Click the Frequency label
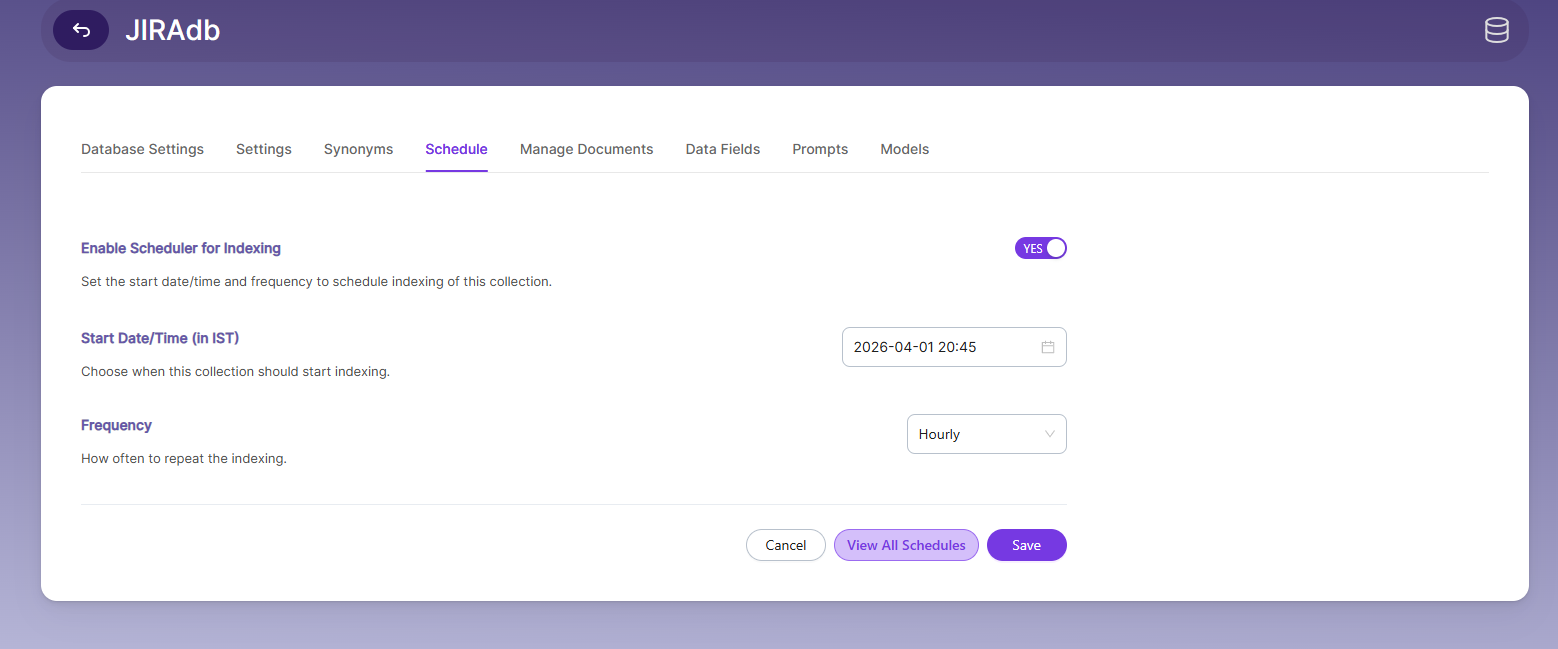The width and height of the screenshot is (1558, 649). pyautogui.click(x=116, y=425)
